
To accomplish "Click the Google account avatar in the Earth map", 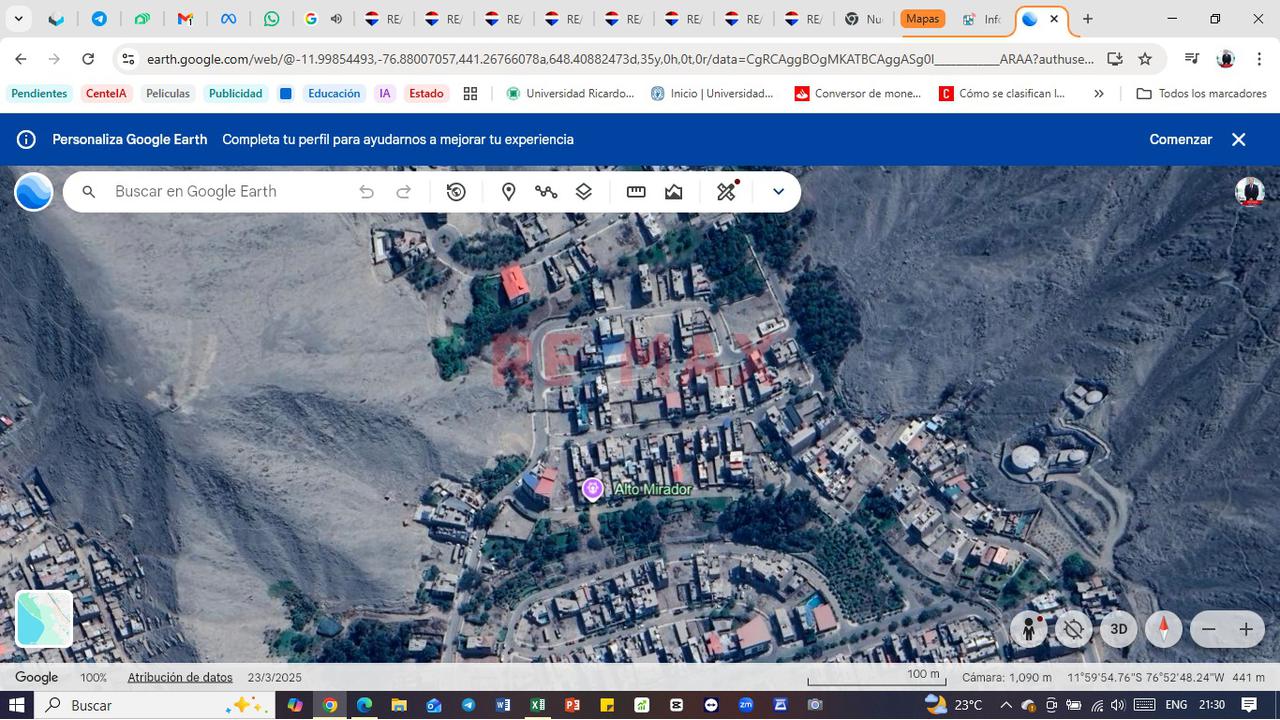I will pyautogui.click(x=1250, y=192).
